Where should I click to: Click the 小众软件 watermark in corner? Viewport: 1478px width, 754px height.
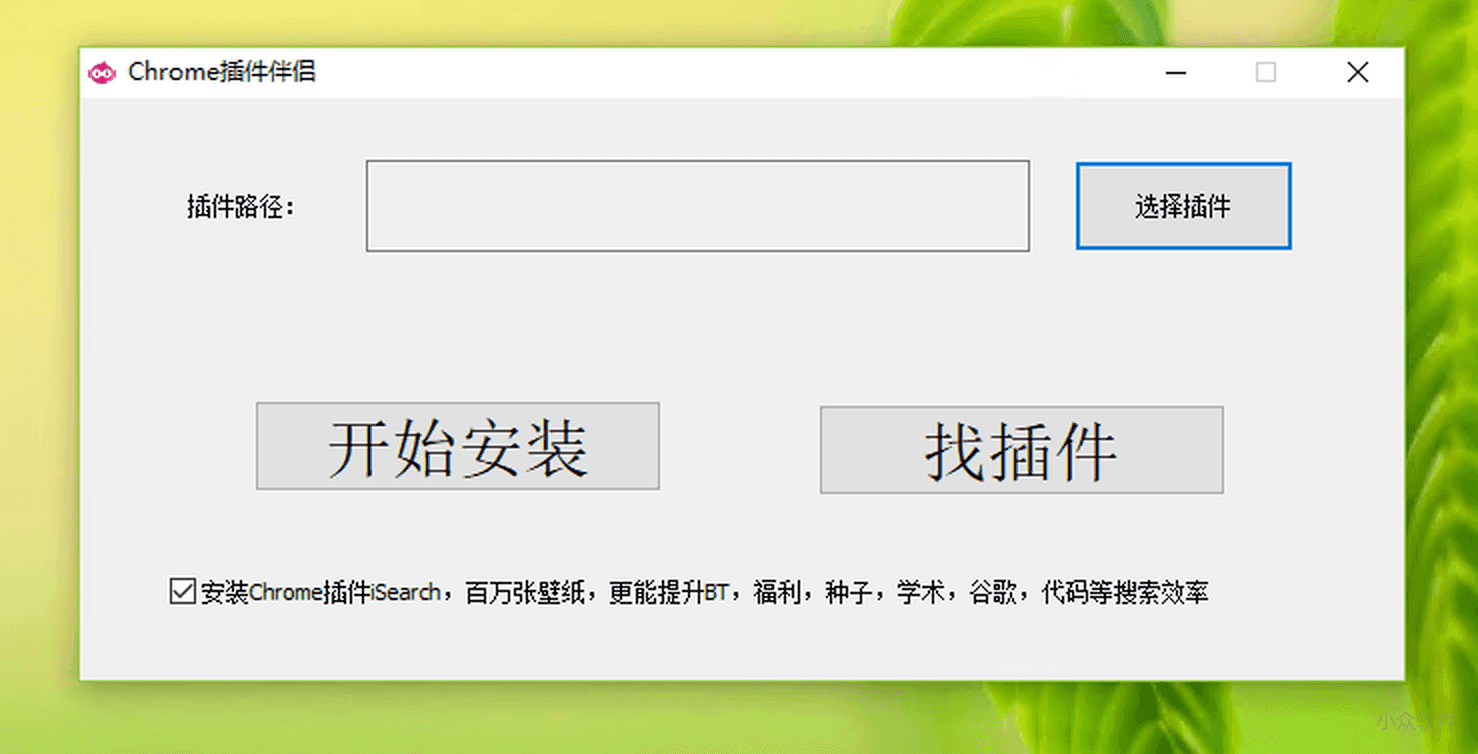(1416, 721)
